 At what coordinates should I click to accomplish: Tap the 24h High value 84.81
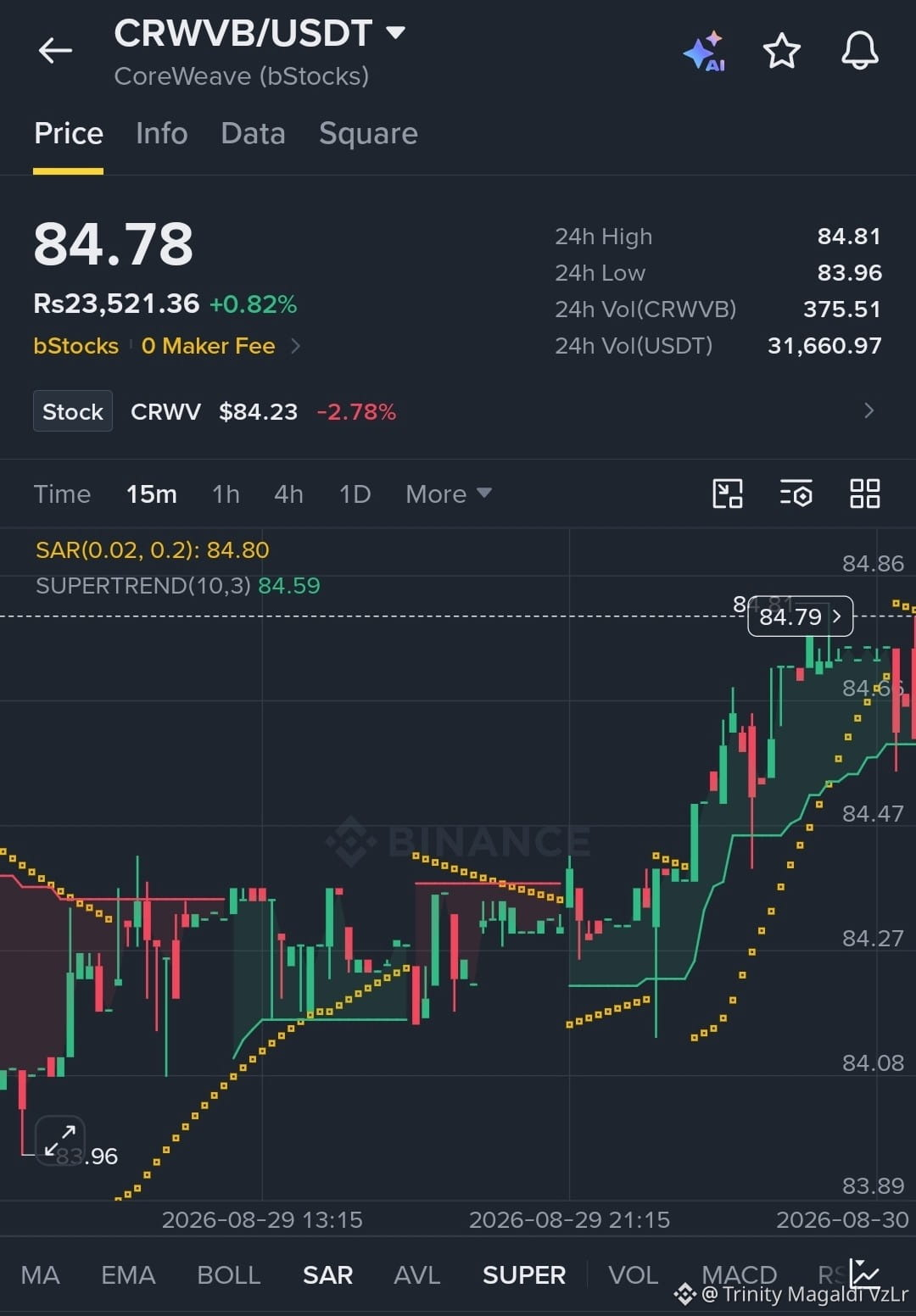[x=849, y=237]
